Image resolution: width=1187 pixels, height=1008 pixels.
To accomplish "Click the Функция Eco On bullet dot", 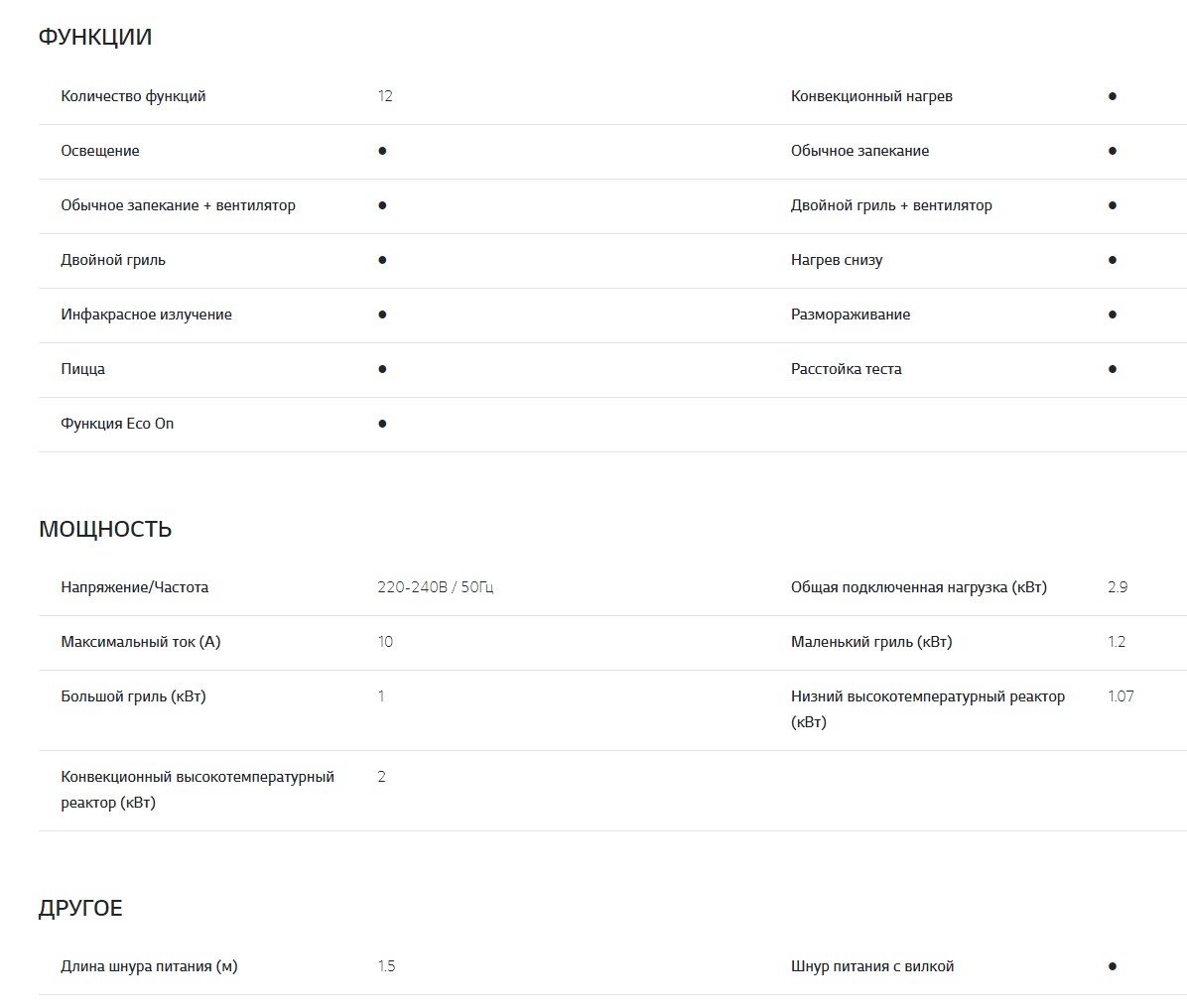I will (382, 424).
